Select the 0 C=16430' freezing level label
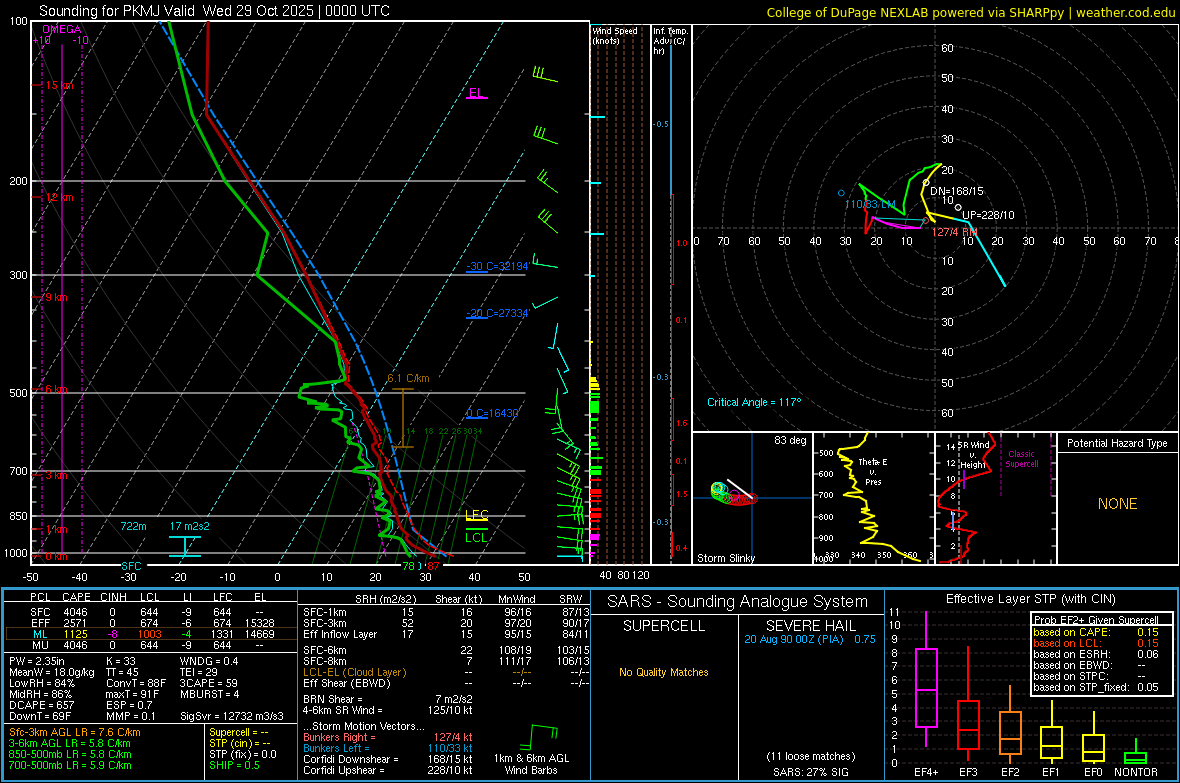Viewport: 1180px width, 783px height. click(x=493, y=413)
